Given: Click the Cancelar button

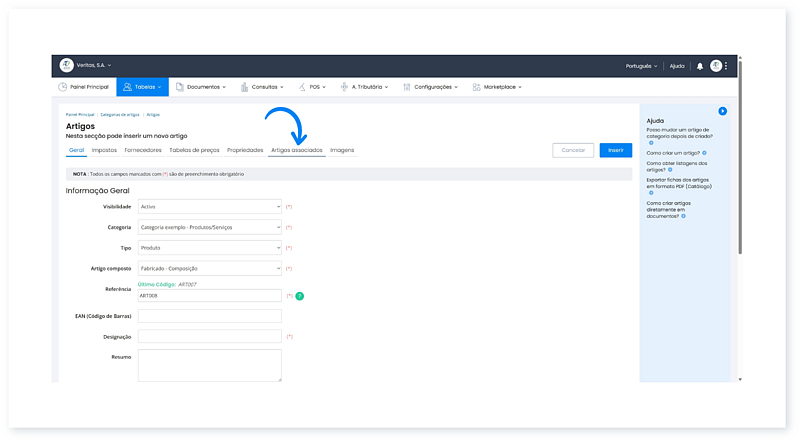Looking at the screenshot, I should pyautogui.click(x=573, y=150).
